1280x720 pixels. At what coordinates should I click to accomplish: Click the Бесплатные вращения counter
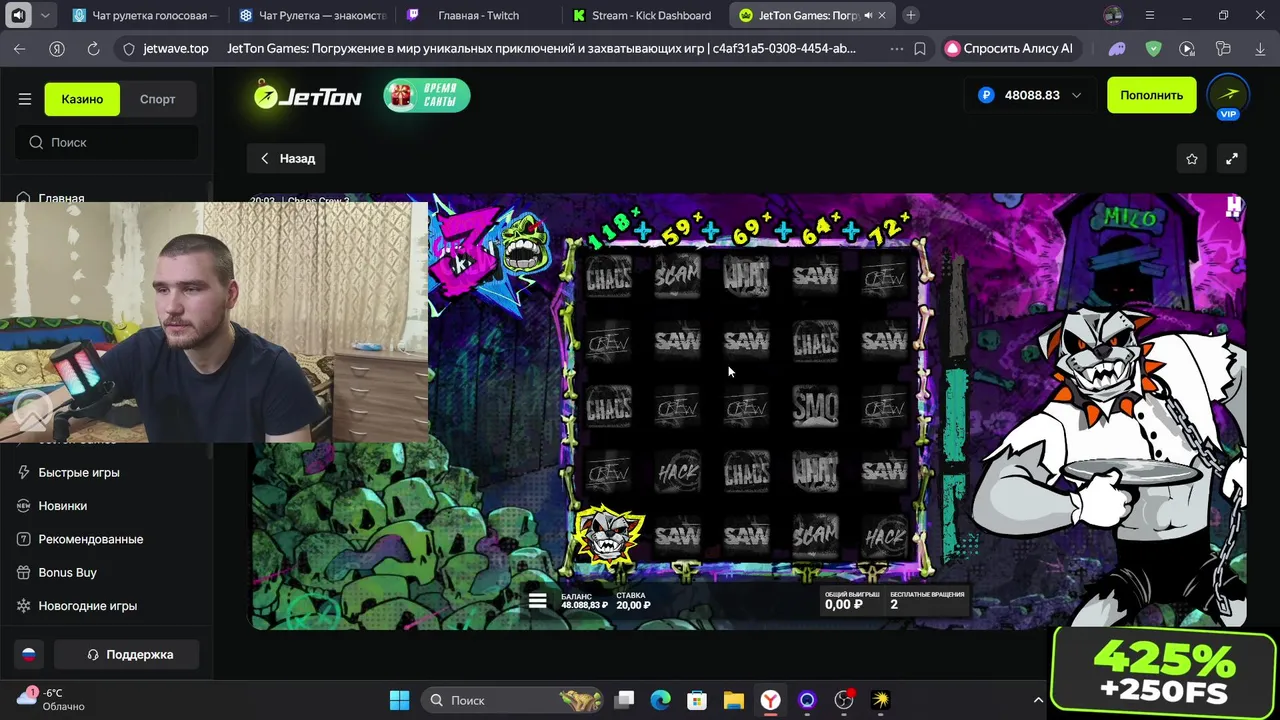pyautogui.click(x=927, y=600)
